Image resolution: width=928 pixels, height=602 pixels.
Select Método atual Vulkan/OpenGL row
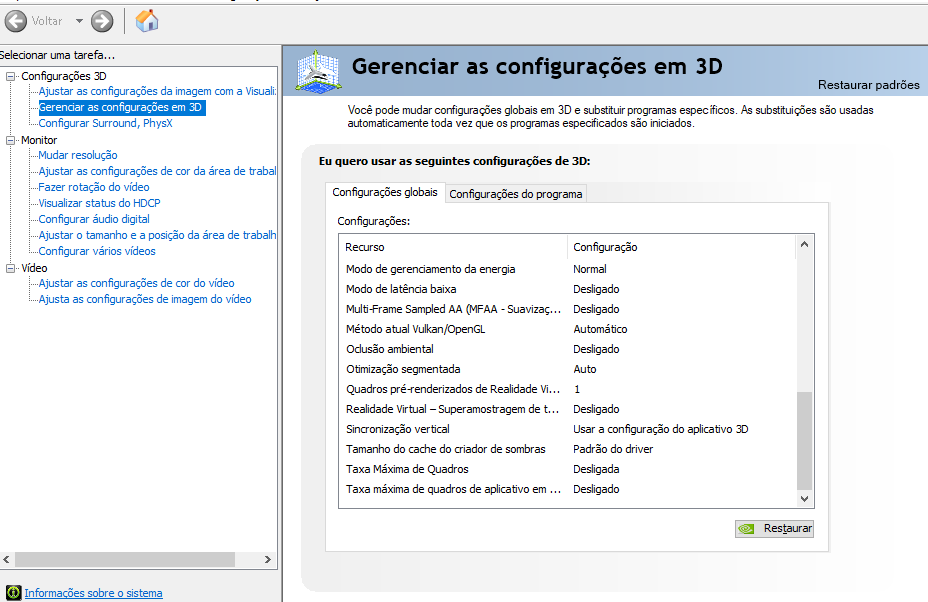(567, 329)
